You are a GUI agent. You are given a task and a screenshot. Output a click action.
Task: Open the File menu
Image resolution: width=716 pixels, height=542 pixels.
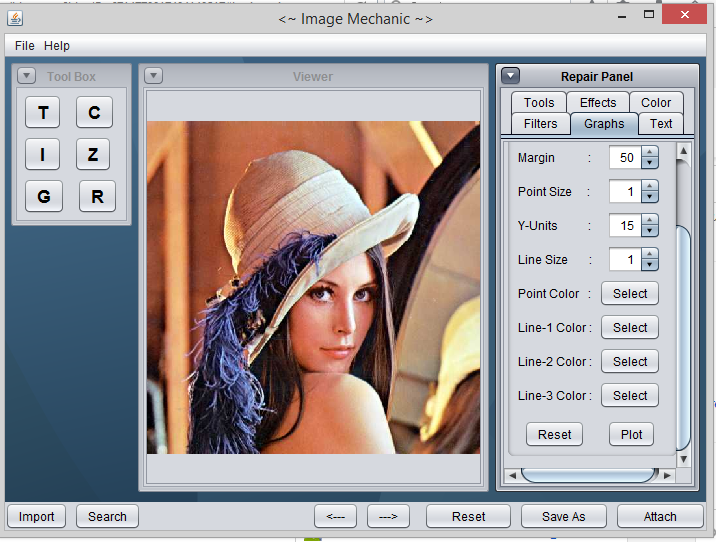click(25, 46)
